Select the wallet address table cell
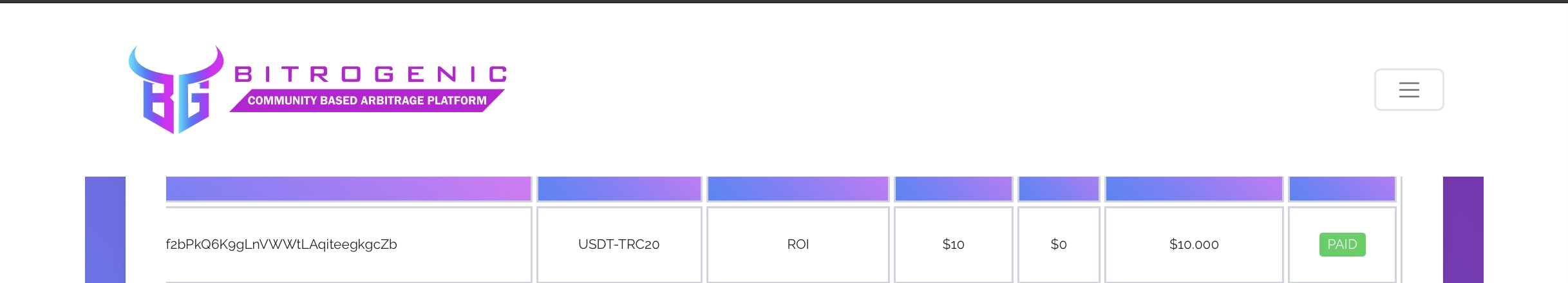This screenshot has height=283, width=1568. pyautogui.click(x=348, y=244)
